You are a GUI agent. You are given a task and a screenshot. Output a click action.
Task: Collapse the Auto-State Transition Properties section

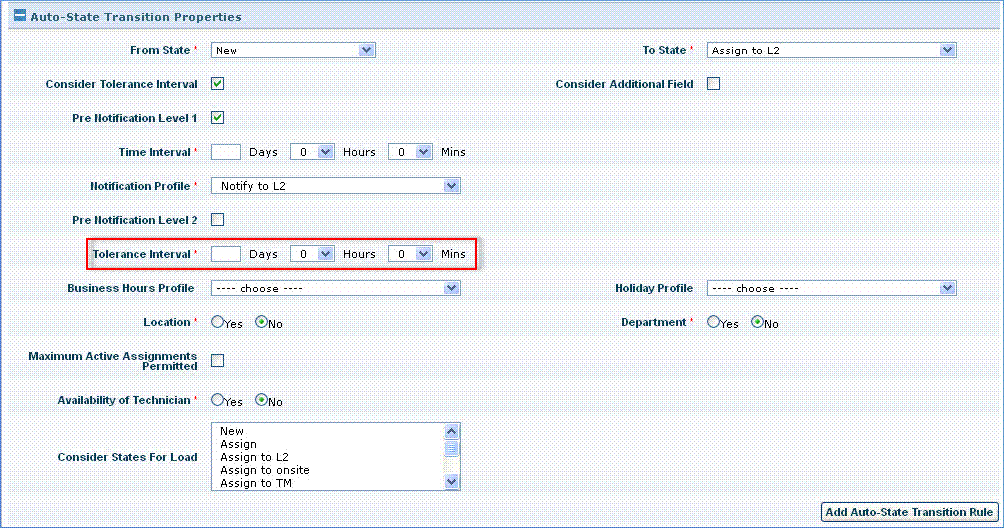pos(19,17)
